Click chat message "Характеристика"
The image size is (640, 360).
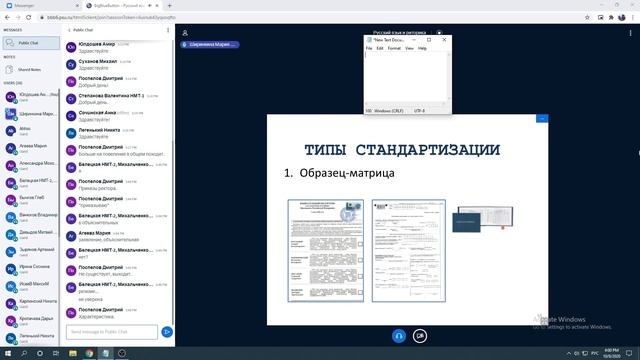click(96, 316)
